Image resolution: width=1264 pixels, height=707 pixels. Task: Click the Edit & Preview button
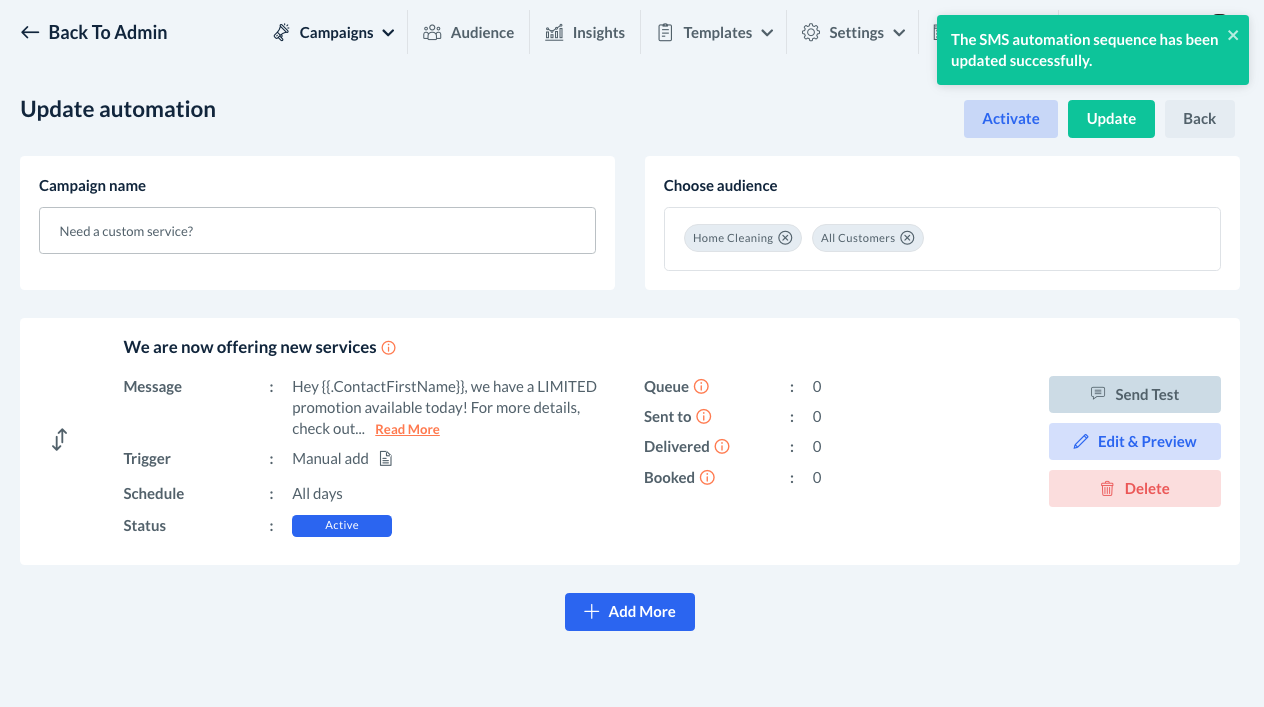coord(1134,442)
